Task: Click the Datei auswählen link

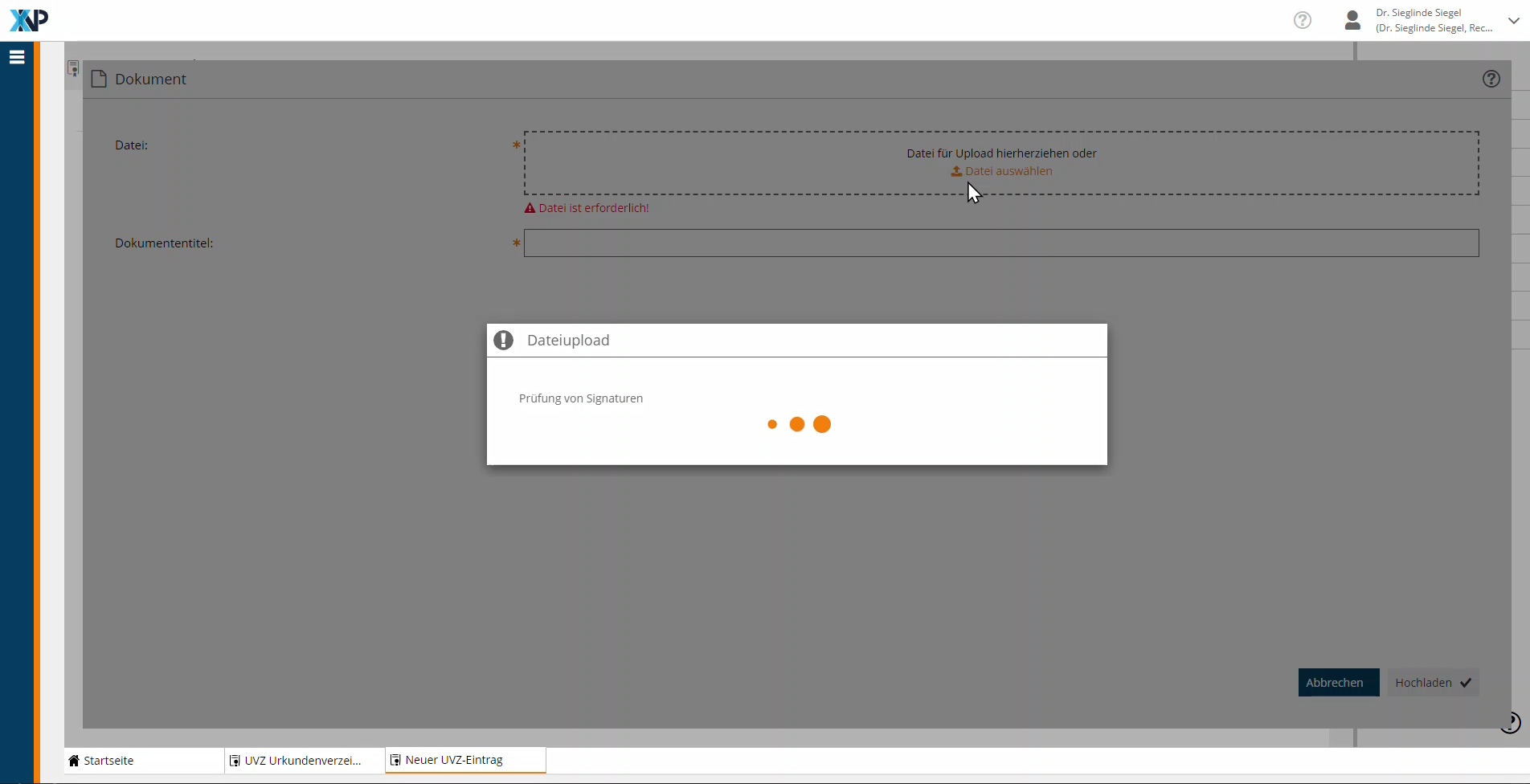Action: [1008, 171]
